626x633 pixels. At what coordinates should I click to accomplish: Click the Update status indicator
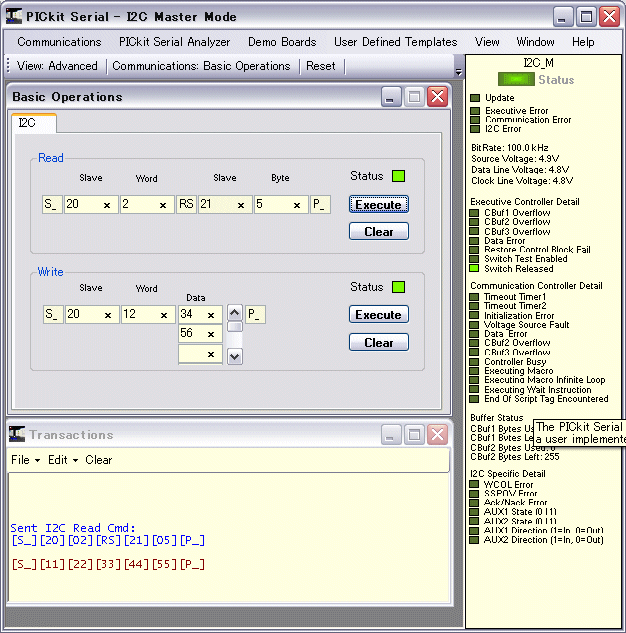pyautogui.click(x=475, y=98)
